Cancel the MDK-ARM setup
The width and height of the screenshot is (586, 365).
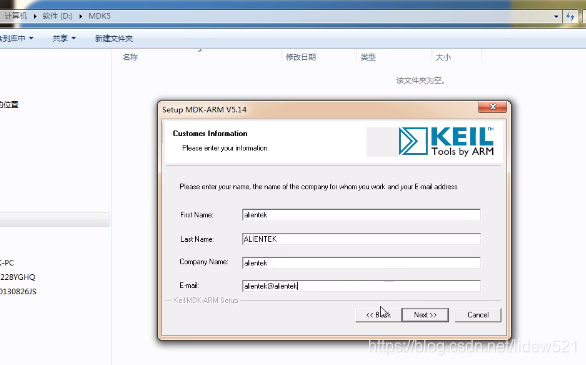click(x=478, y=315)
